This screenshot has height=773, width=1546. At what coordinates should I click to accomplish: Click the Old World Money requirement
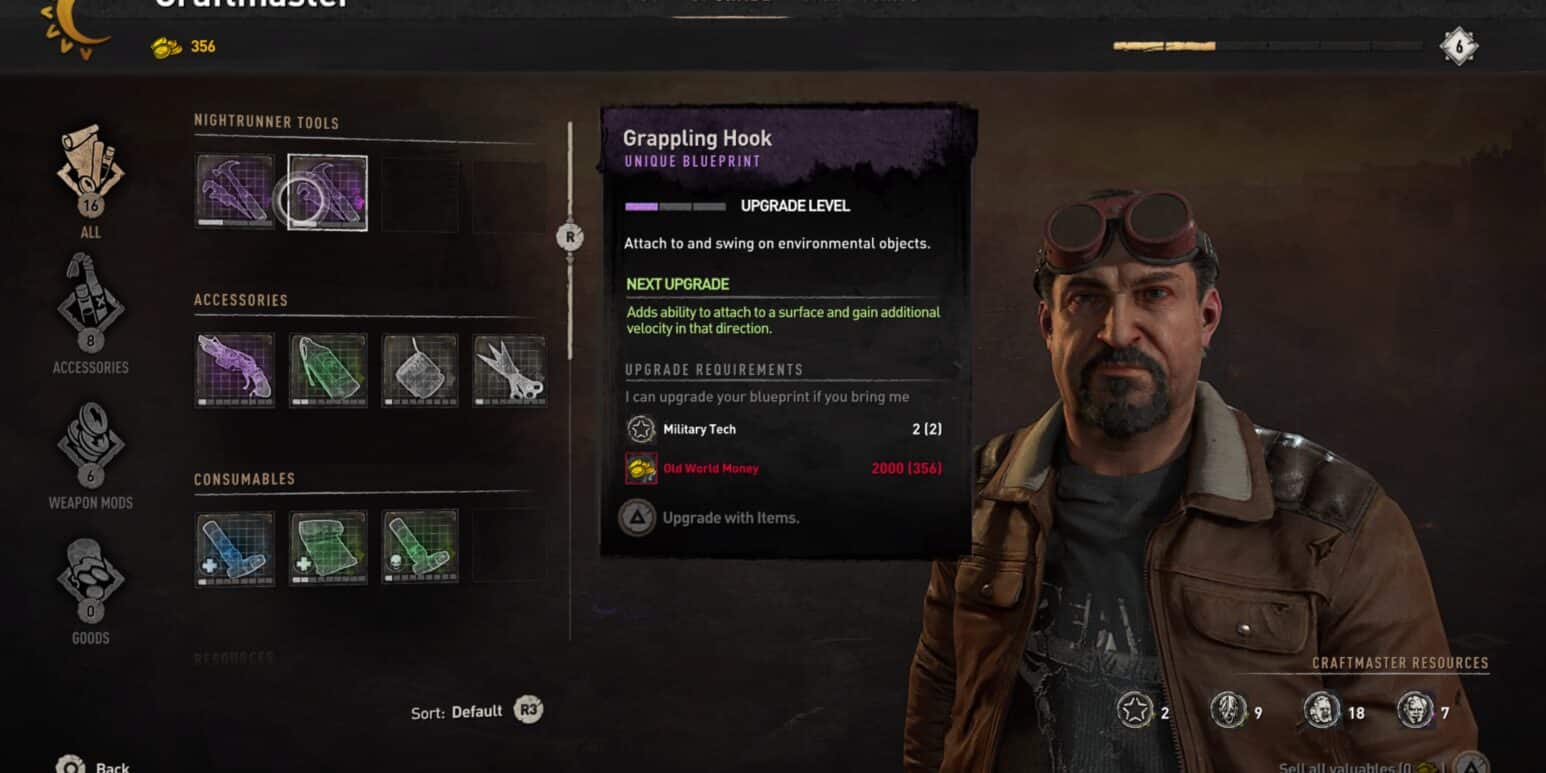[x=784, y=468]
